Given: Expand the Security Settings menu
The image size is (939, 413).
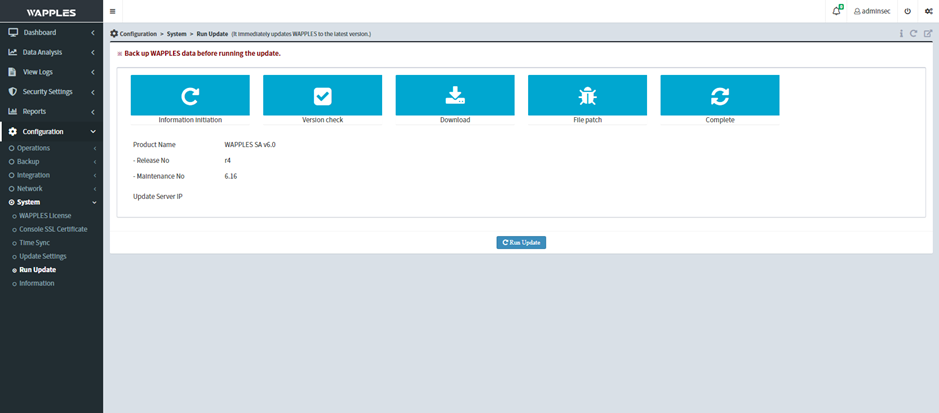Looking at the screenshot, I should [x=50, y=91].
